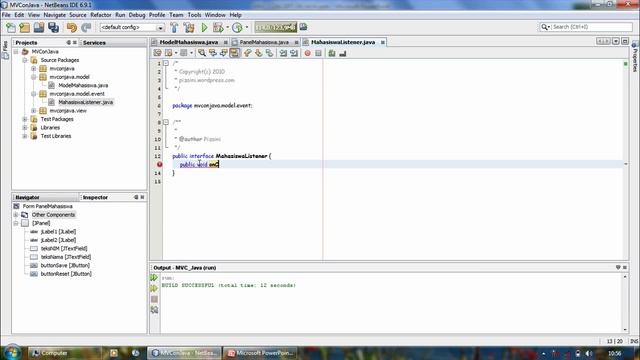
Task: Open the Refactor menu
Action: coord(100,15)
